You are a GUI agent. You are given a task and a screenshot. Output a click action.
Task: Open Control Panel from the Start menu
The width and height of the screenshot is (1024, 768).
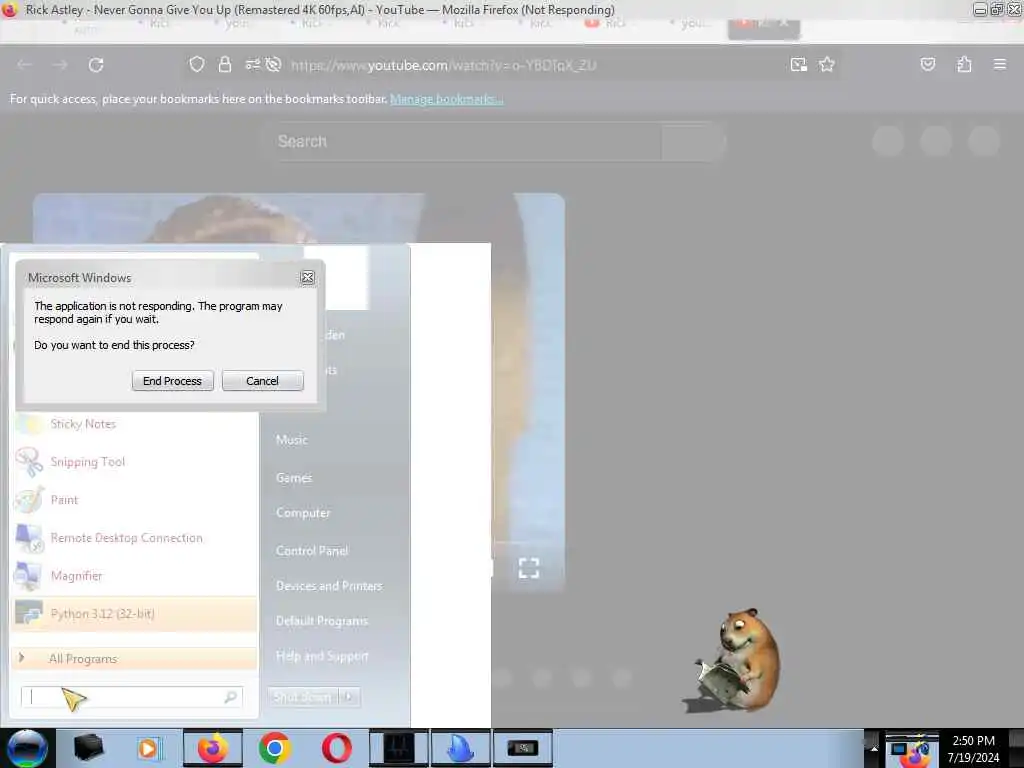pyautogui.click(x=312, y=551)
